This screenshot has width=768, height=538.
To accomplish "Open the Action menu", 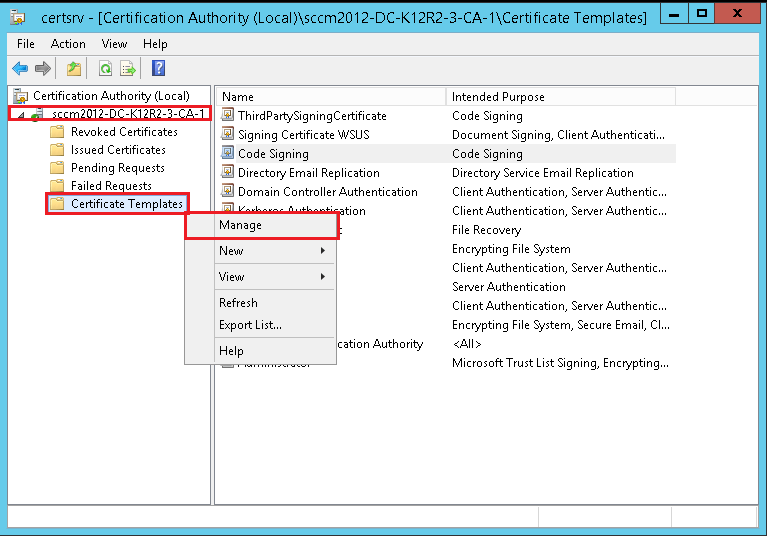I will [x=68, y=44].
